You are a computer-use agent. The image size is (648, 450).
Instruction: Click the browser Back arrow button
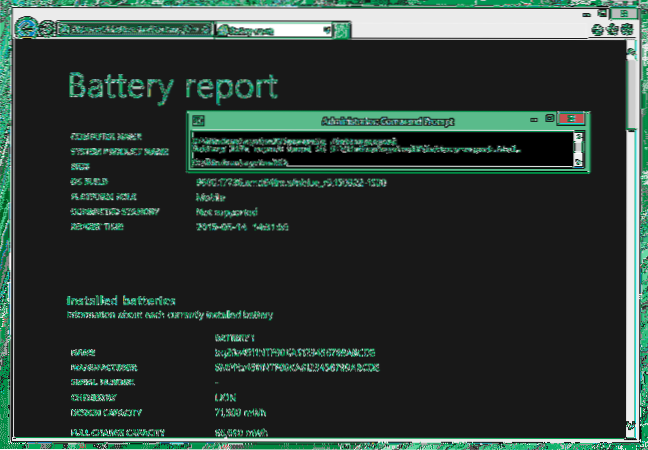[32, 31]
